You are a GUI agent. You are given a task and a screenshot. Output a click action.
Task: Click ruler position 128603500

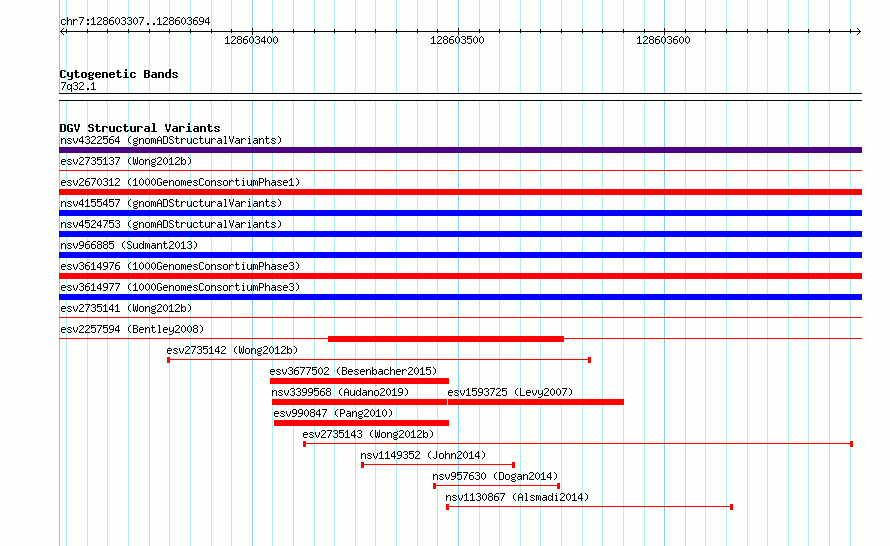(x=457, y=40)
